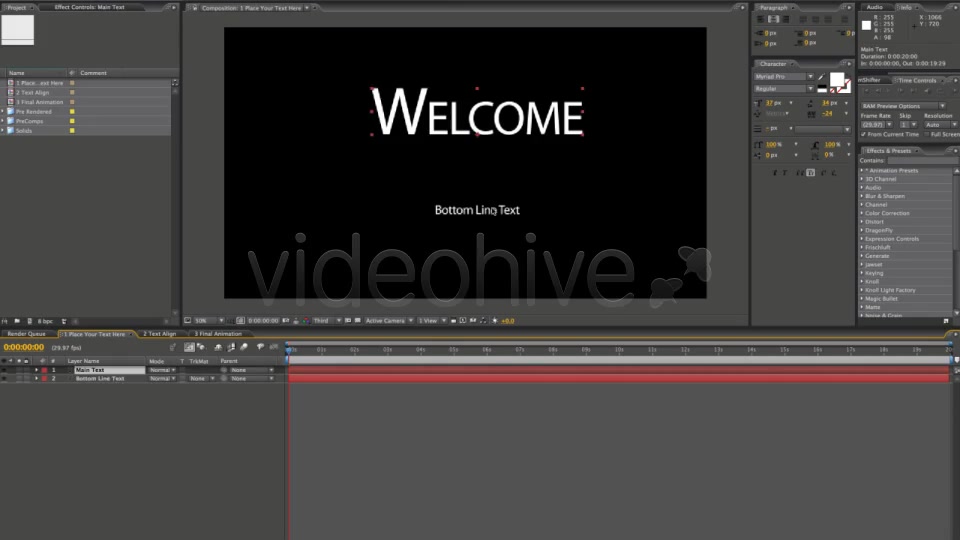Switch to 3 Final Animation tab
Viewport: 960px width, 540px height.
218,334
